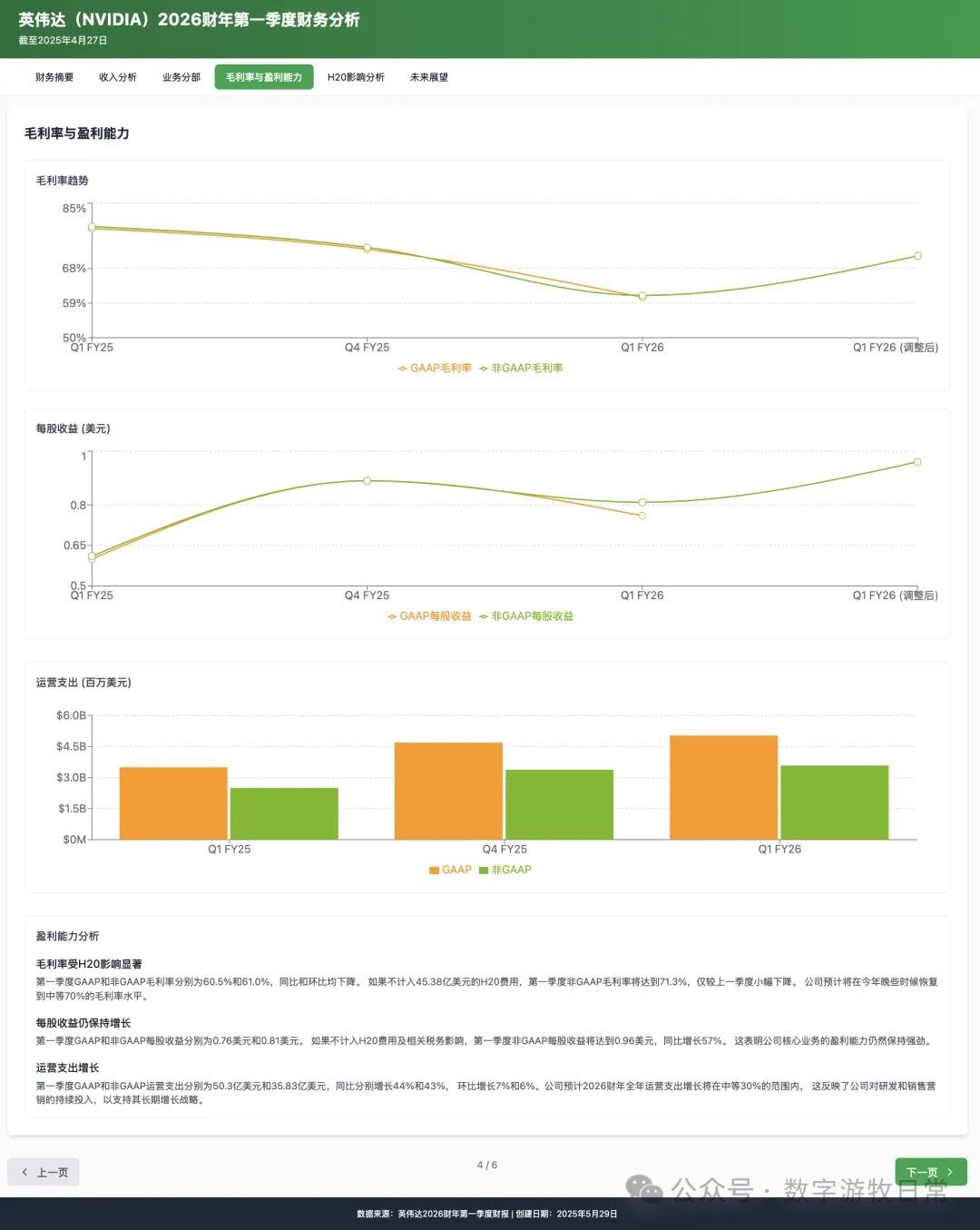Click the 下一页 next page button

pyautogui.click(x=930, y=1172)
